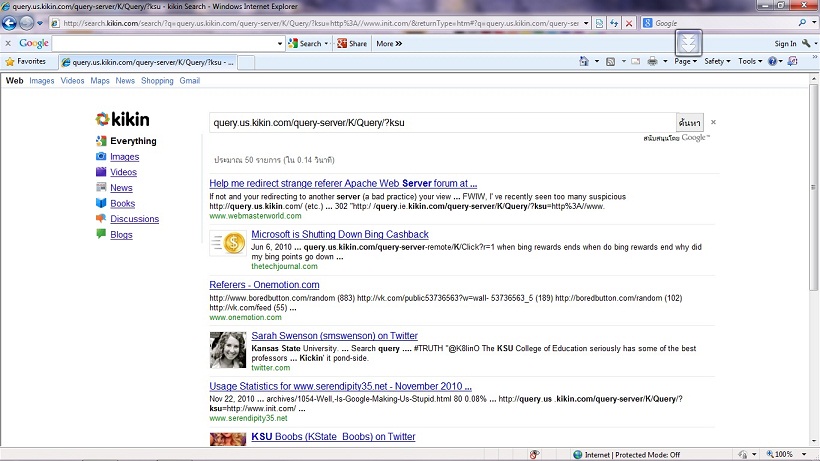Image resolution: width=820 pixels, height=461 pixels.
Task: Open Google Toolbar wrench options
Action: [x=806, y=44]
